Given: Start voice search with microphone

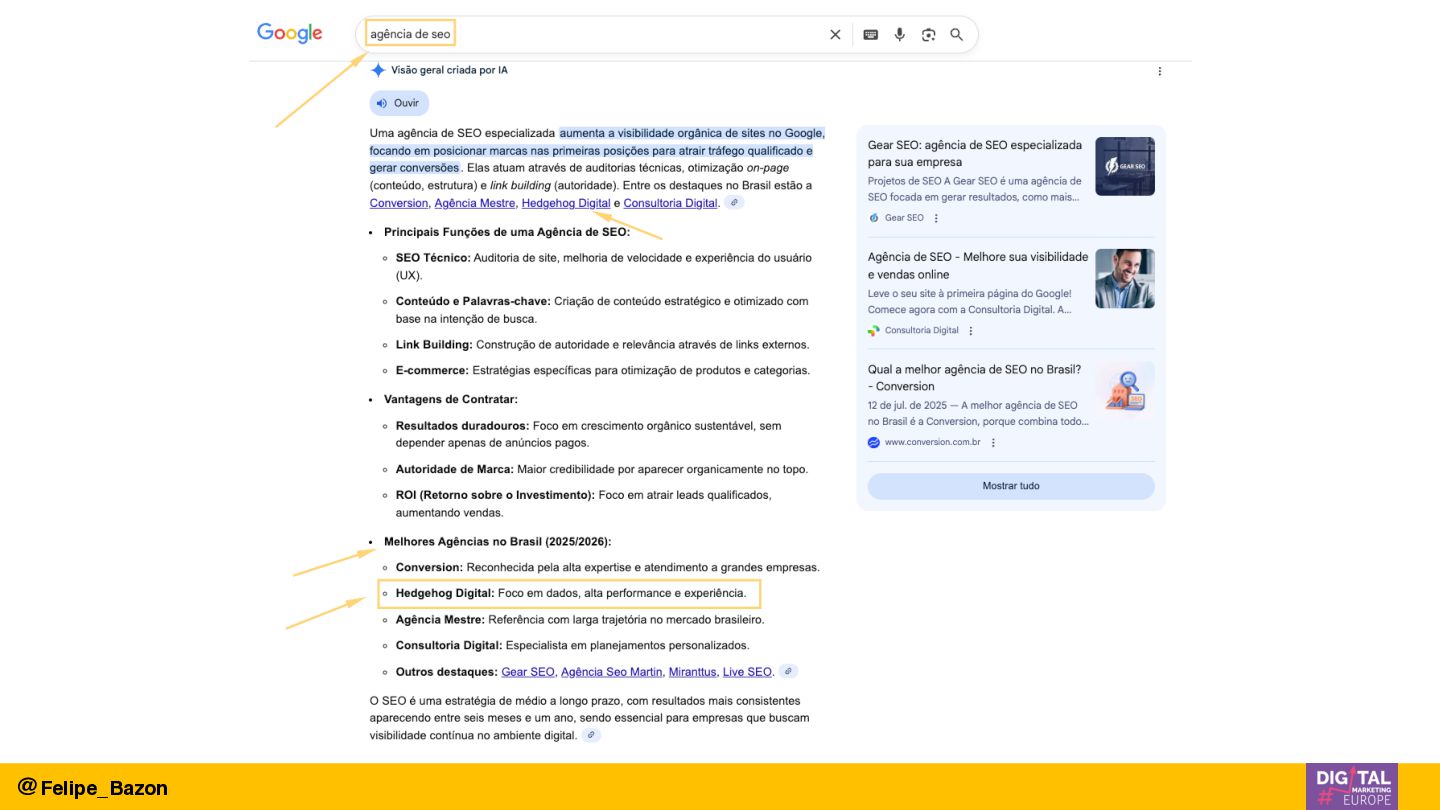Looking at the screenshot, I should 899,34.
